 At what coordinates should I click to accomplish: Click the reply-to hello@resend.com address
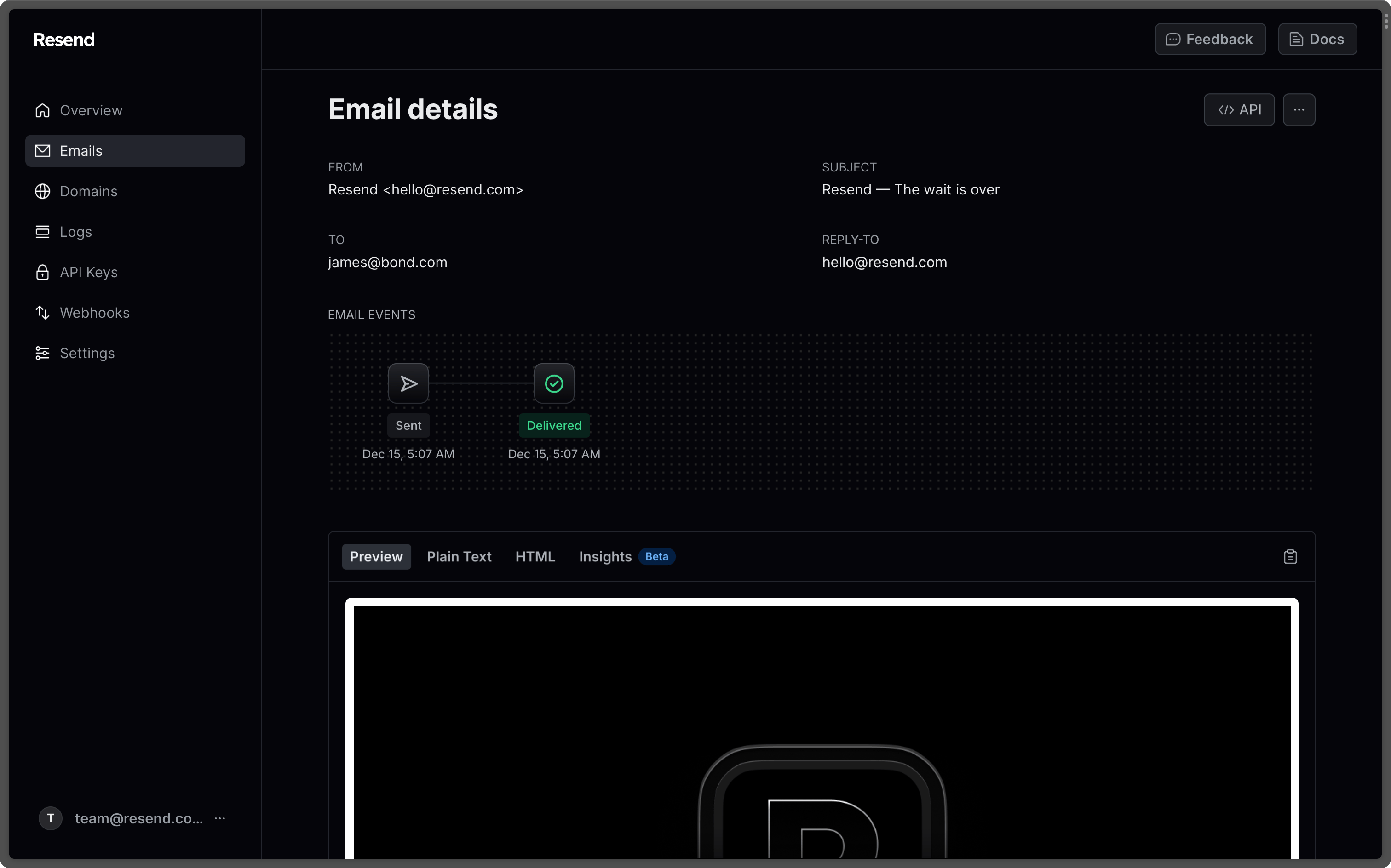pyautogui.click(x=885, y=263)
